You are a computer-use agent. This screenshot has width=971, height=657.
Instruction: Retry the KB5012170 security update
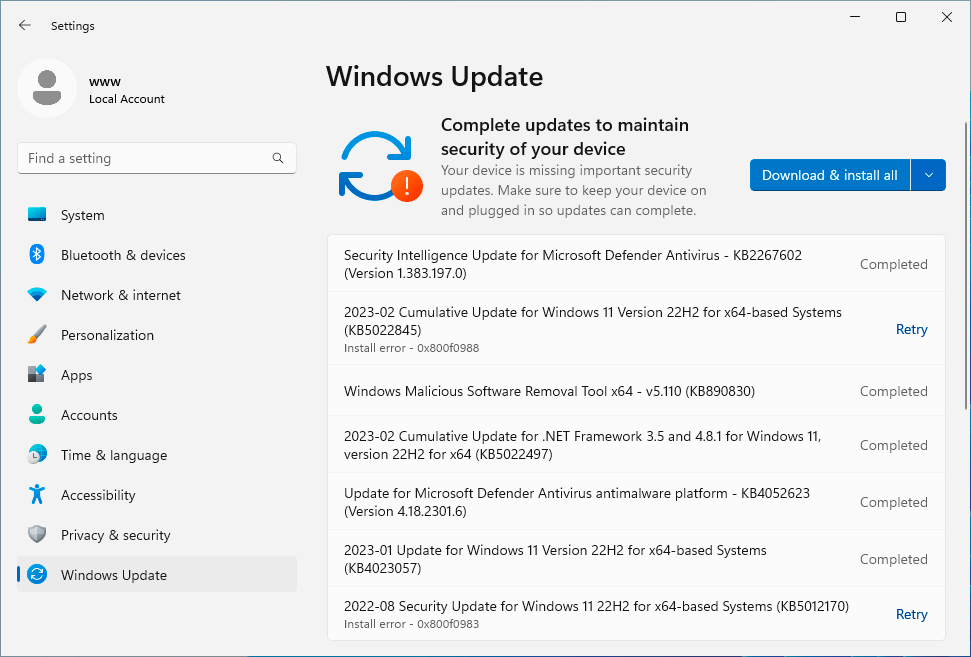point(911,614)
